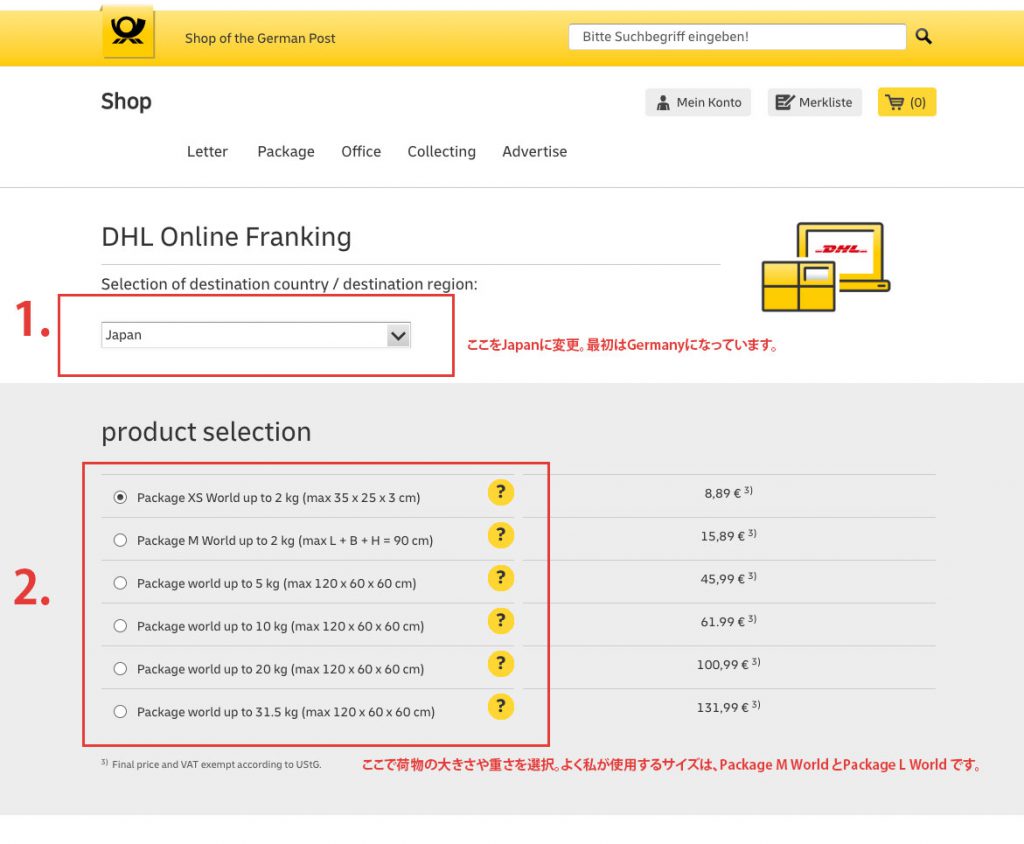Viewport: 1024px width, 844px height.
Task: Select Package world up to 10 kg radio
Action: click(120, 626)
